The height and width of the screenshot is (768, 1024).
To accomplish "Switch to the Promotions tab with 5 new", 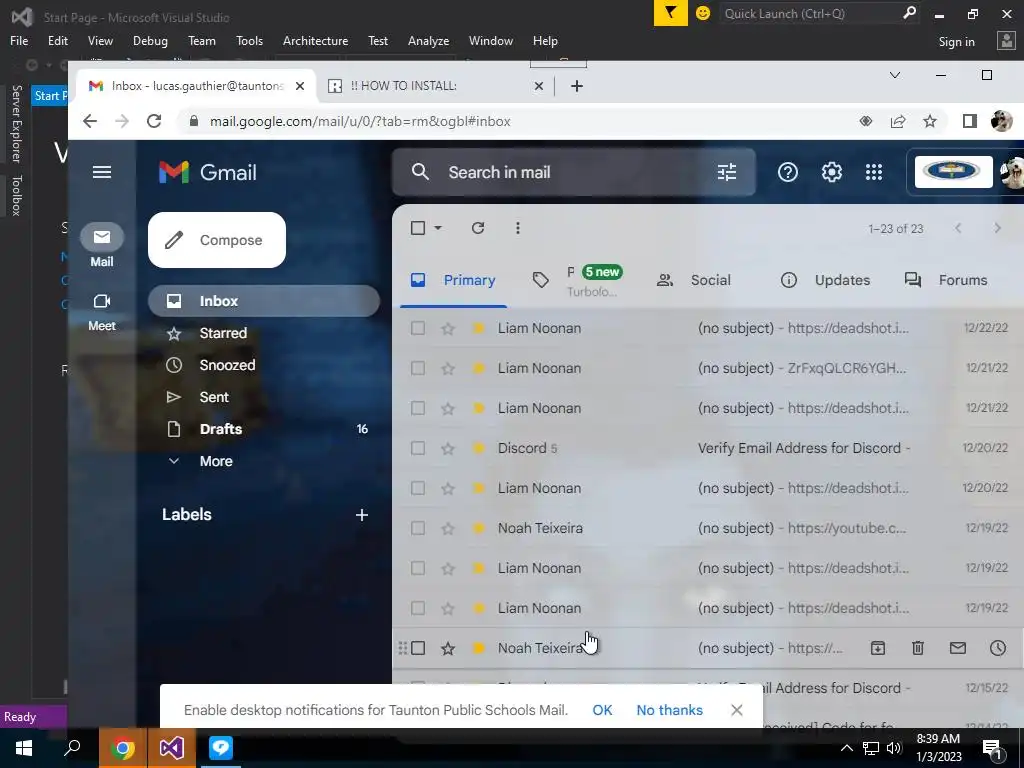I will pos(577,281).
